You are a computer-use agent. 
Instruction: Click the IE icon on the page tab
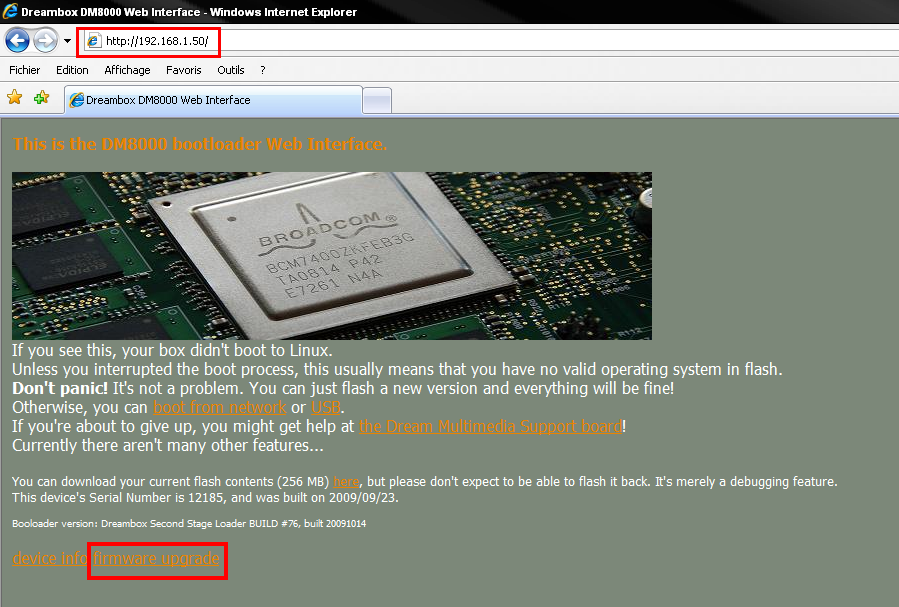[x=76, y=100]
